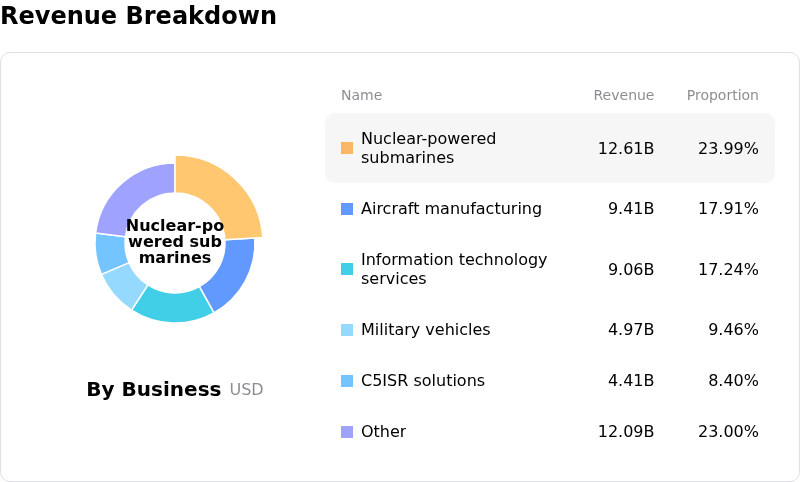Click the orange Nuclear-powered submarines legend swatch

pos(347,148)
